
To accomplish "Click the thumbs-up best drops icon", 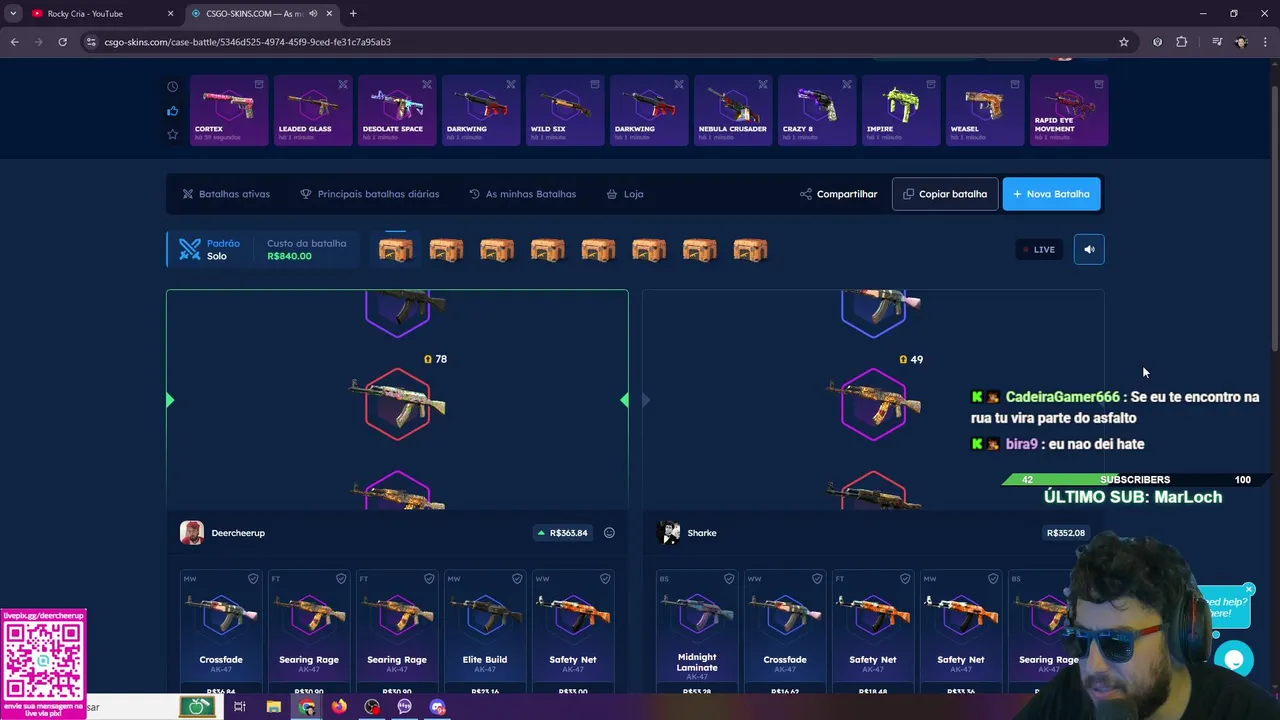I will tap(172, 110).
